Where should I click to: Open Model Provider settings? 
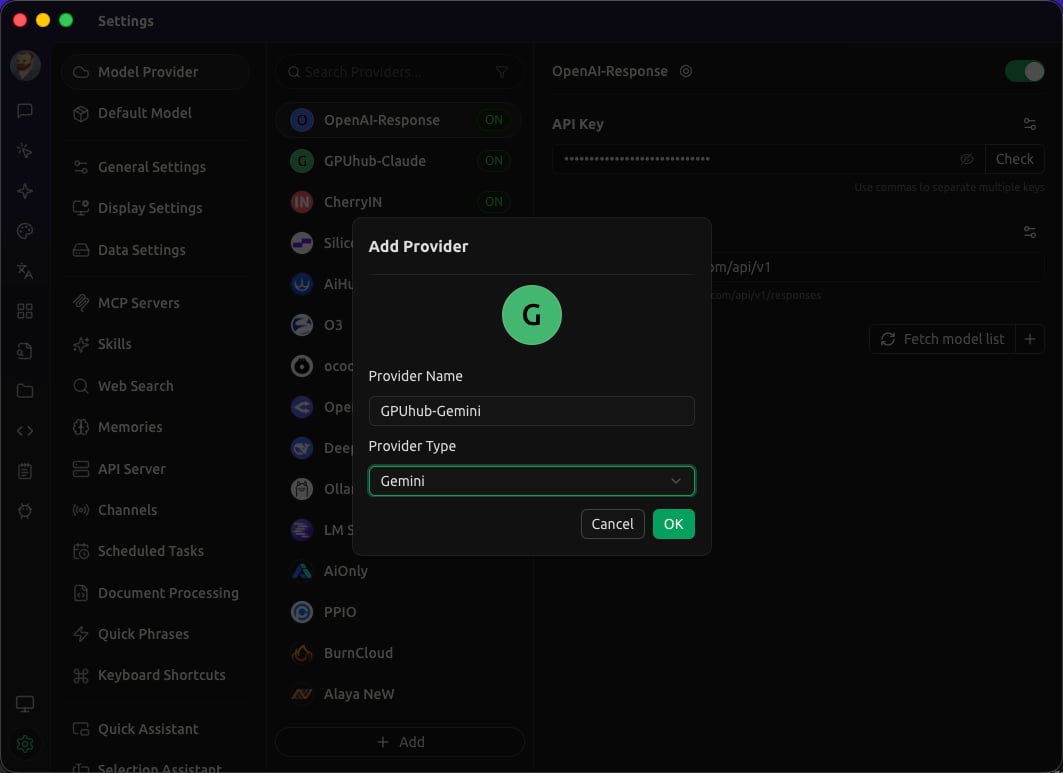click(x=155, y=72)
